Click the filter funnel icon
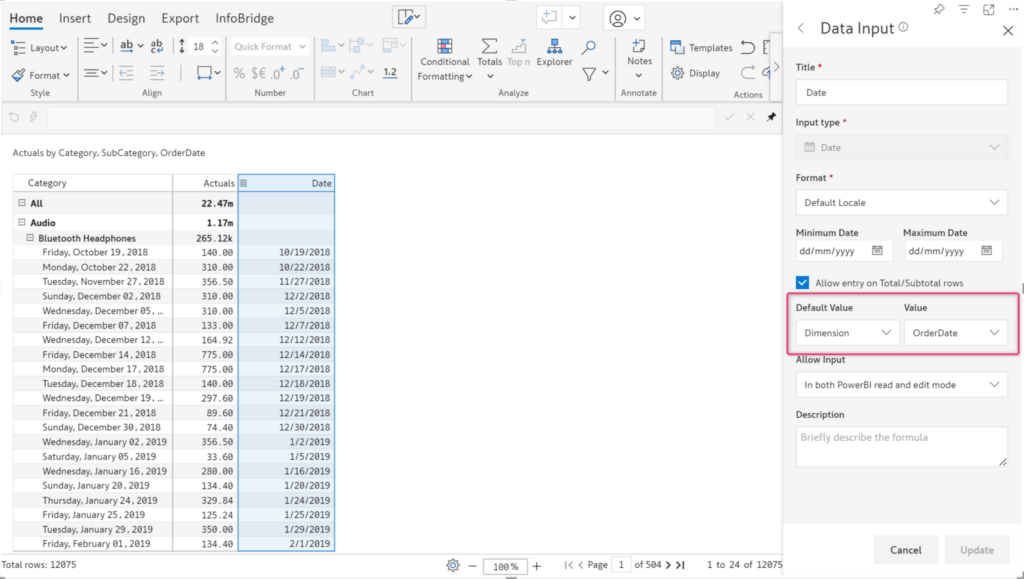This screenshot has width=1024, height=579. [x=589, y=74]
